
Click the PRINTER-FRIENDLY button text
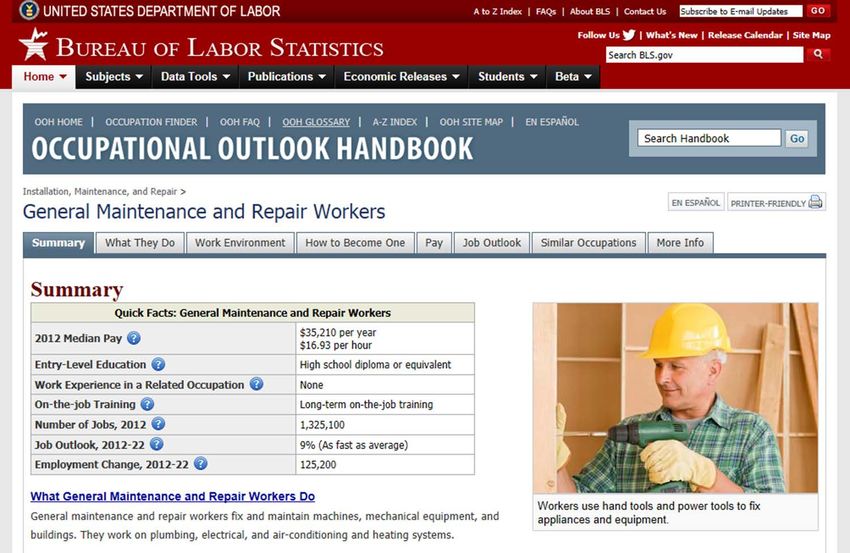768,204
